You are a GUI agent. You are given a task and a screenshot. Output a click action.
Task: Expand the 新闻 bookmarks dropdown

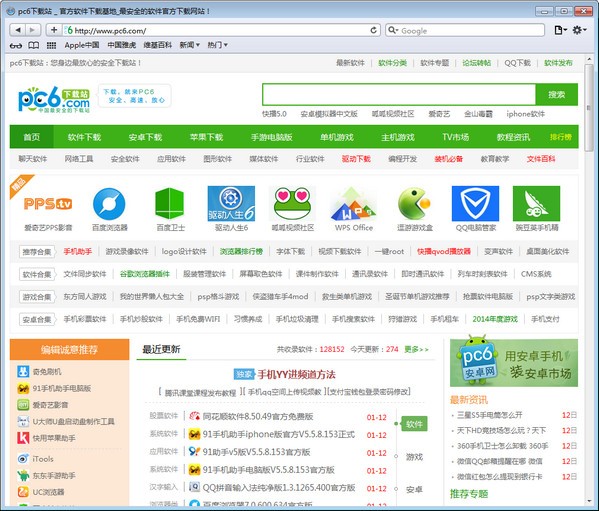189,45
